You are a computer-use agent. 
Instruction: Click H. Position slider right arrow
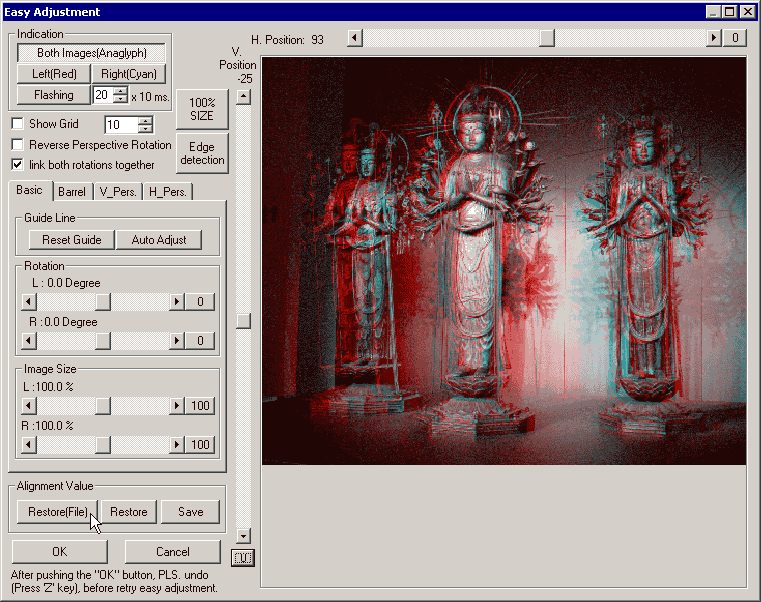pyautogui.click(x=713, y=38)
